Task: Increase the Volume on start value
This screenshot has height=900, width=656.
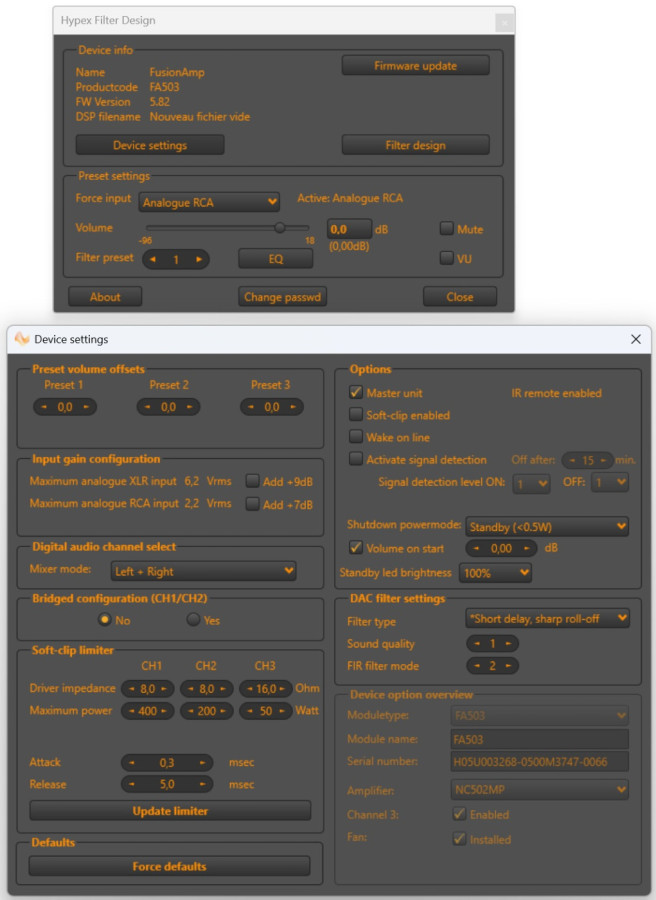Action: pyautogui.click(x=526, y=548)
